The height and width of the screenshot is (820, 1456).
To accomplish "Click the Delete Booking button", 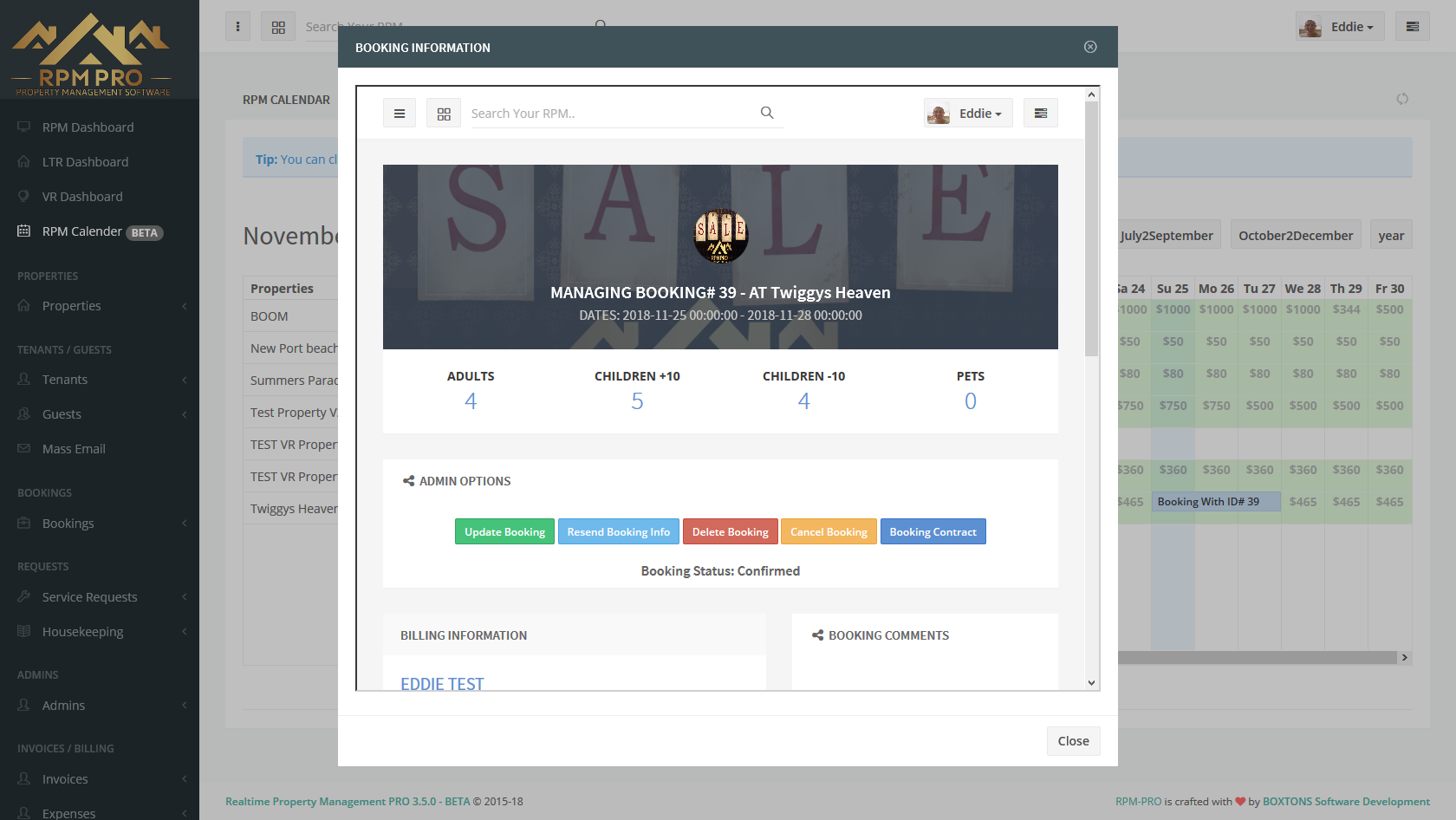I will click(731, 531).
